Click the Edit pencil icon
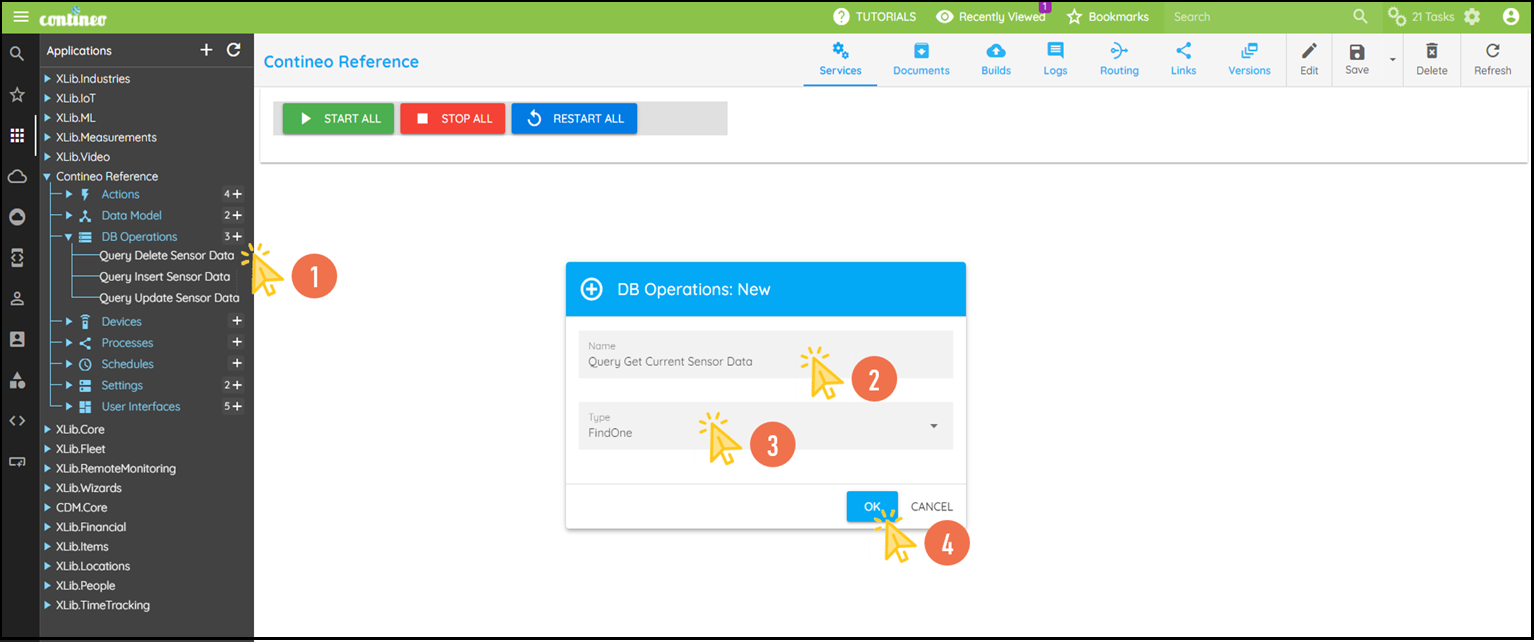Image resolution: width=1534 pixels, height=642 pixels. [1309, 52]
